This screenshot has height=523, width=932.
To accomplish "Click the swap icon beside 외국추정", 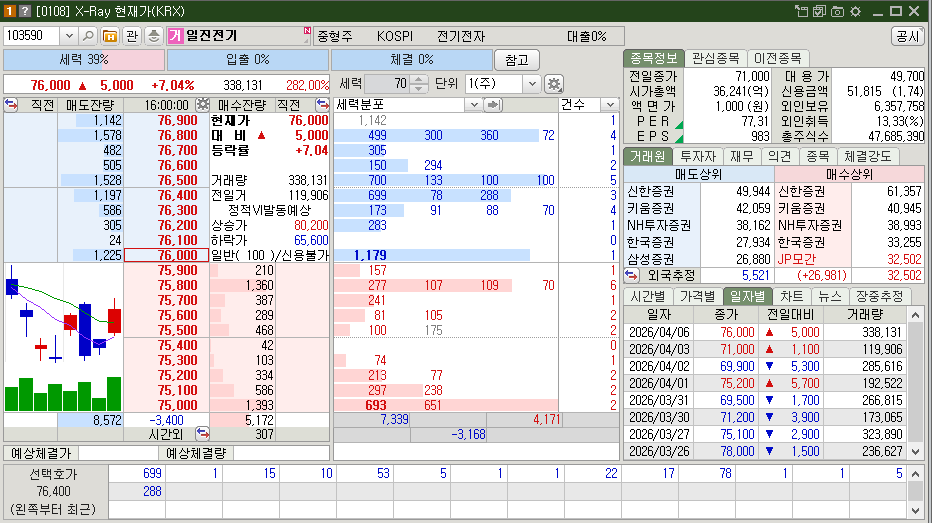I will point(631,275).
